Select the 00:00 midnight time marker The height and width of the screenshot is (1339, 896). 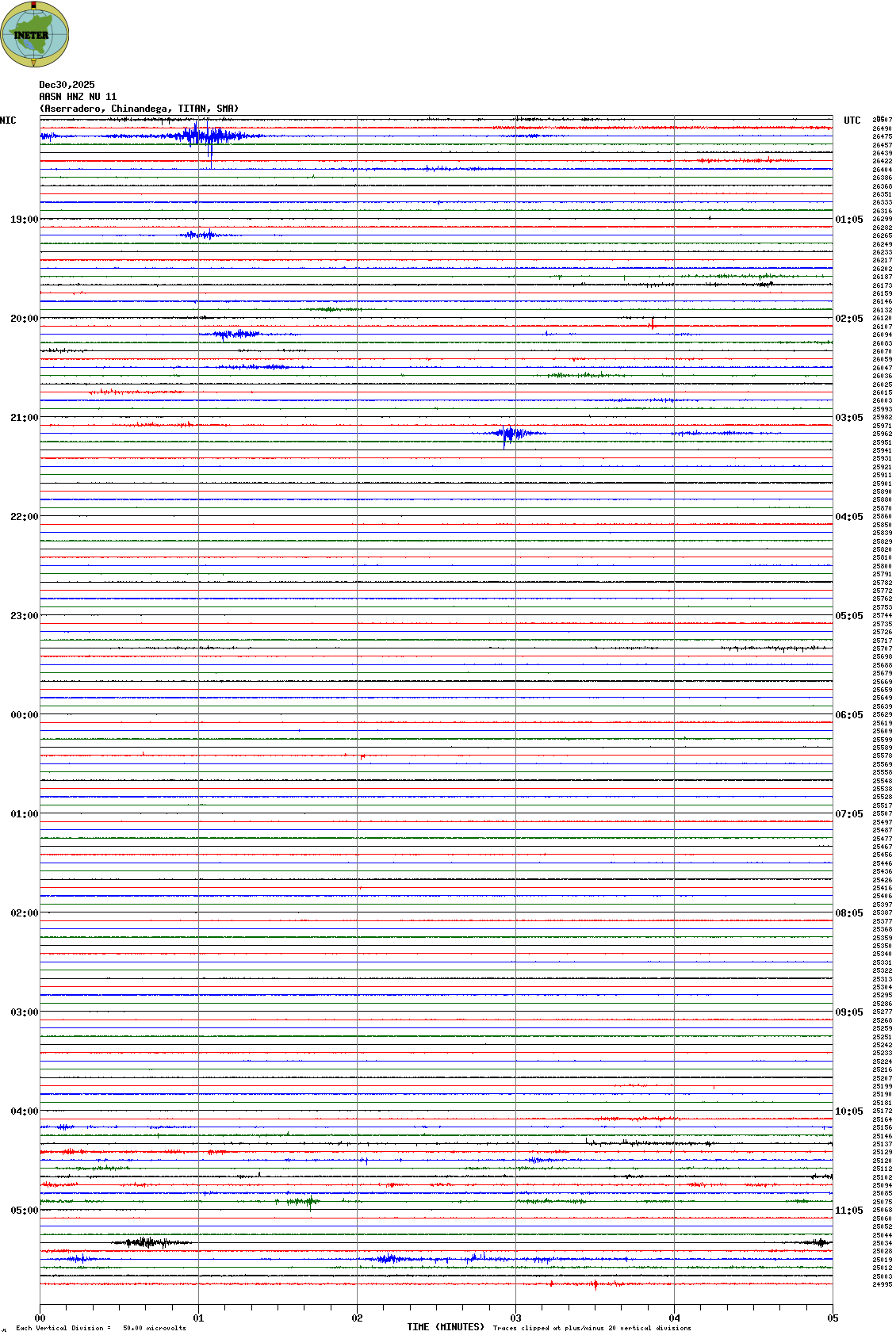24,715
